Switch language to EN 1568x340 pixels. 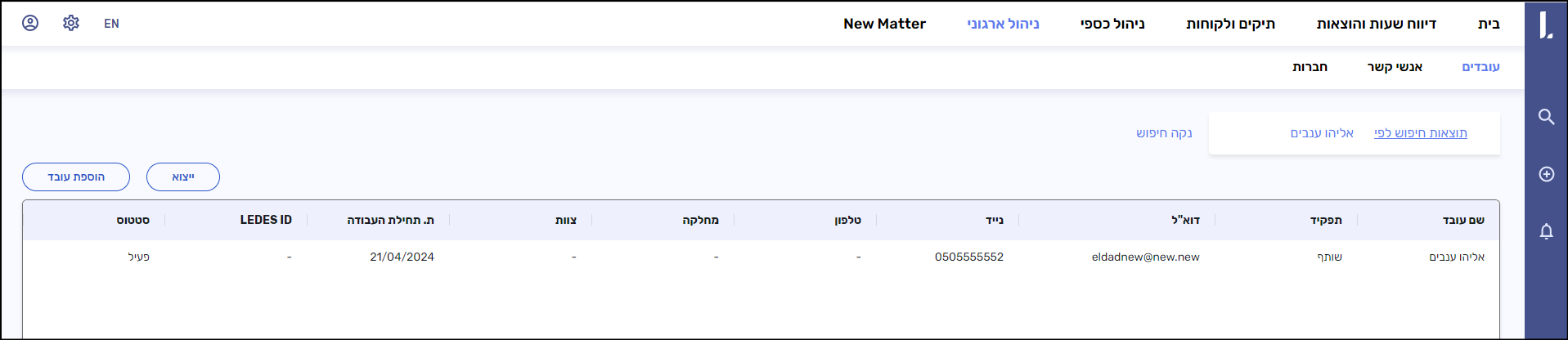pyautogui.click(x=111, y=24)
